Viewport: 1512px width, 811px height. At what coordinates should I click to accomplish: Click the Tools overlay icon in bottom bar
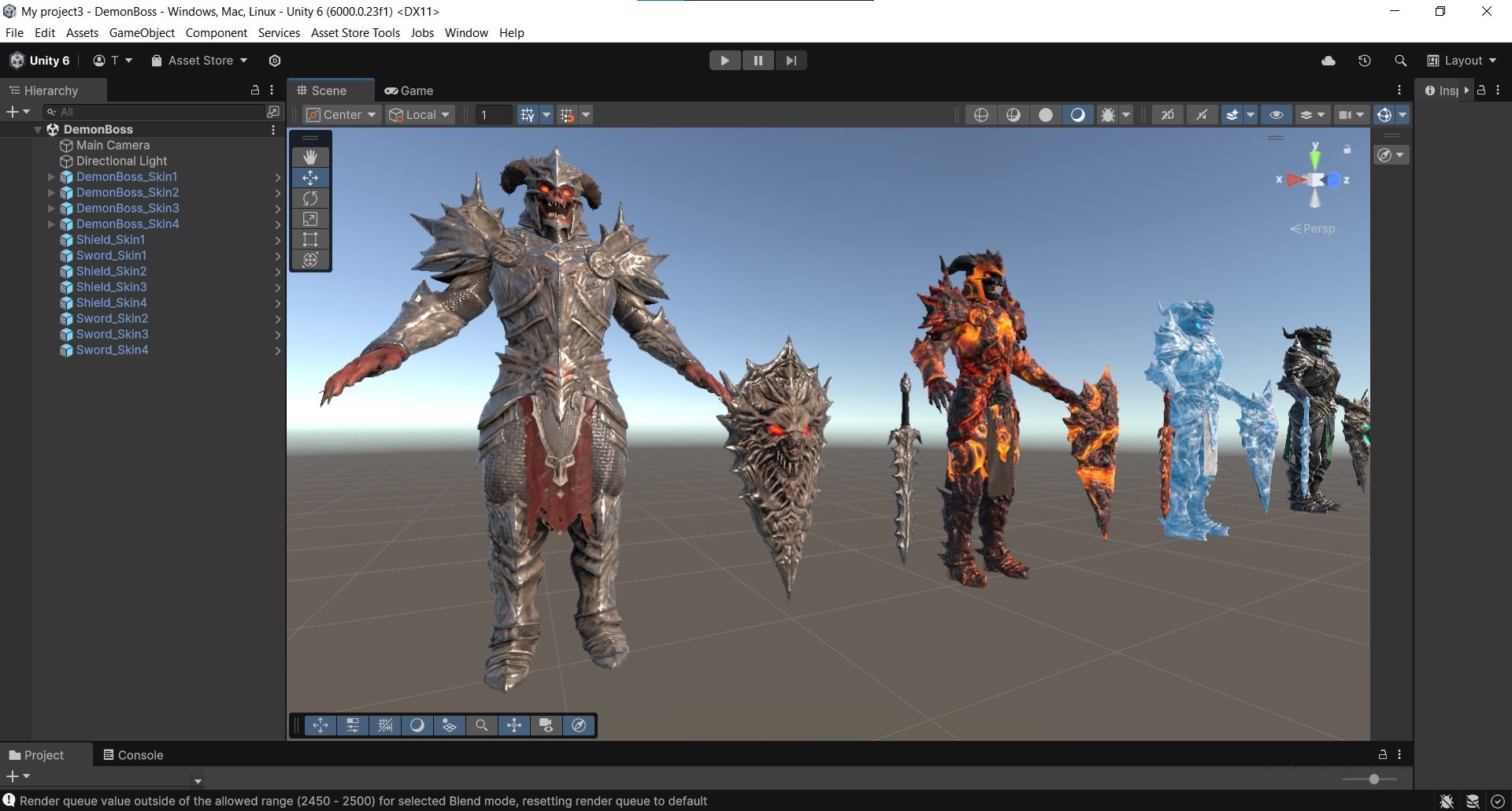321,725
